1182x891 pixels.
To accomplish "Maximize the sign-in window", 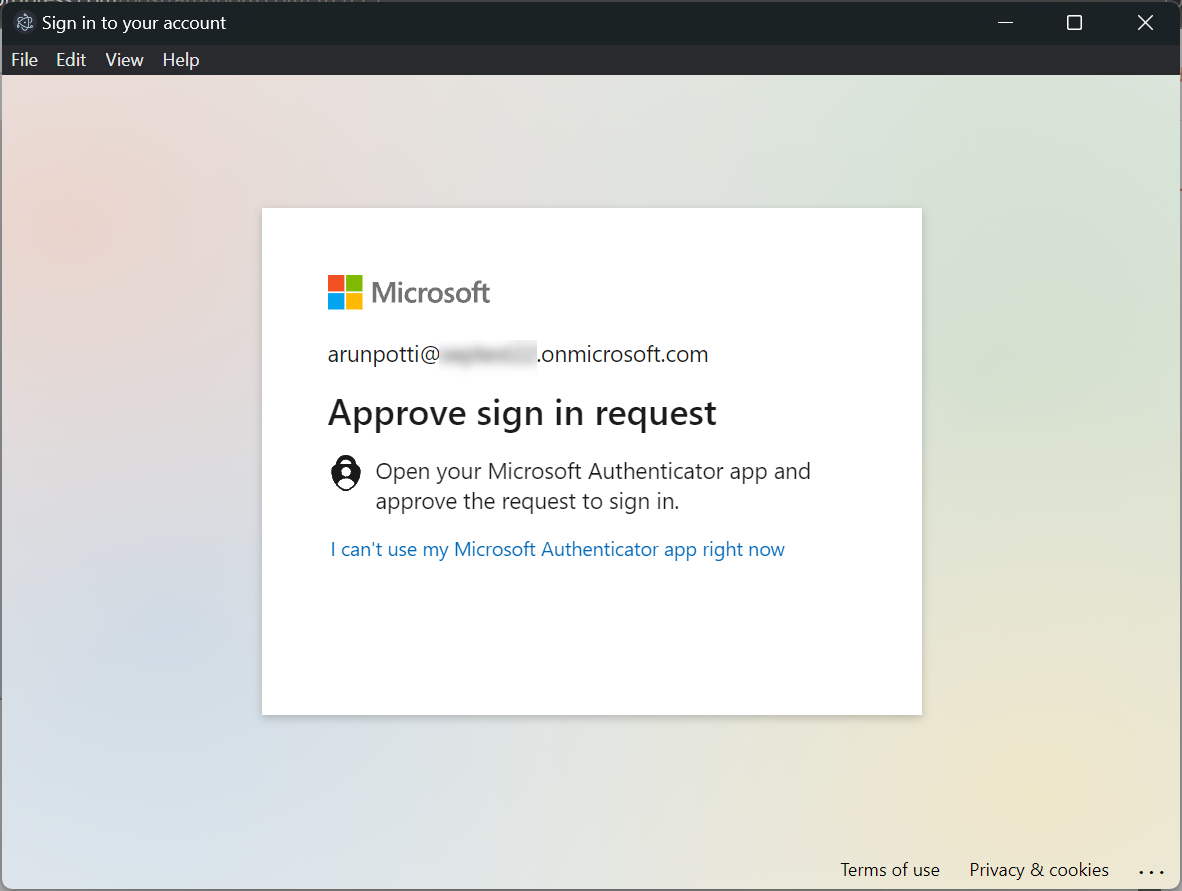I will click(1074, 23).
